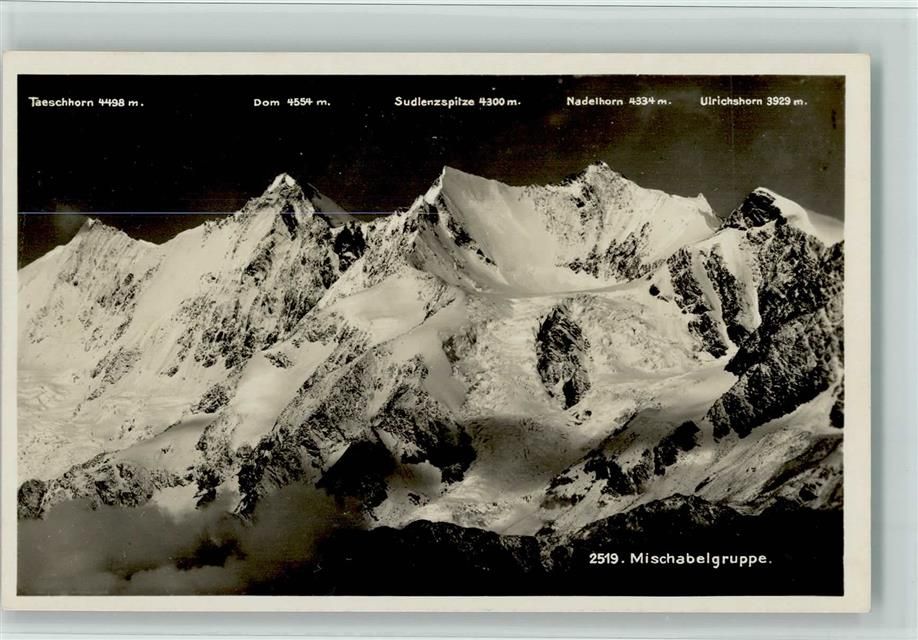The width and height of the screenshot is (918, 640).
Task: Click the "Taeschhorn 4498 m." label
Action: (86, 102)
